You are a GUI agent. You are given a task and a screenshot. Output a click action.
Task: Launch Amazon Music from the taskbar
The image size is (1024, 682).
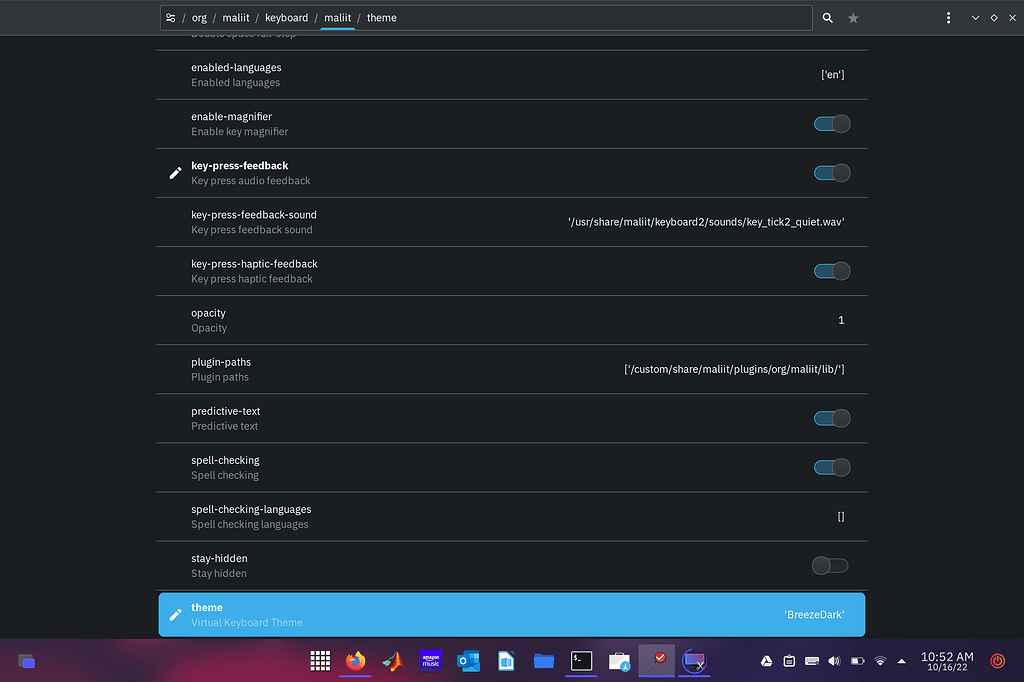coord(430,661)
